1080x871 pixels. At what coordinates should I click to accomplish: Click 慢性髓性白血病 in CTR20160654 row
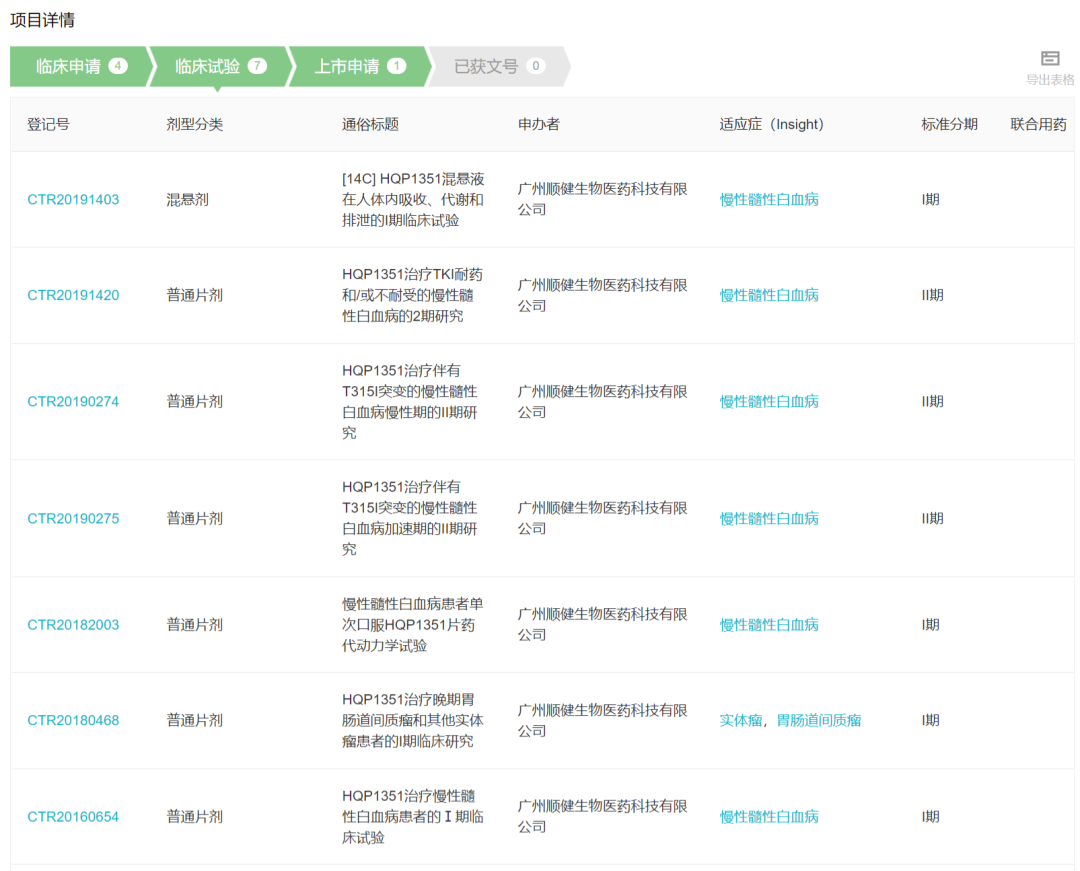tap(769, 817)
